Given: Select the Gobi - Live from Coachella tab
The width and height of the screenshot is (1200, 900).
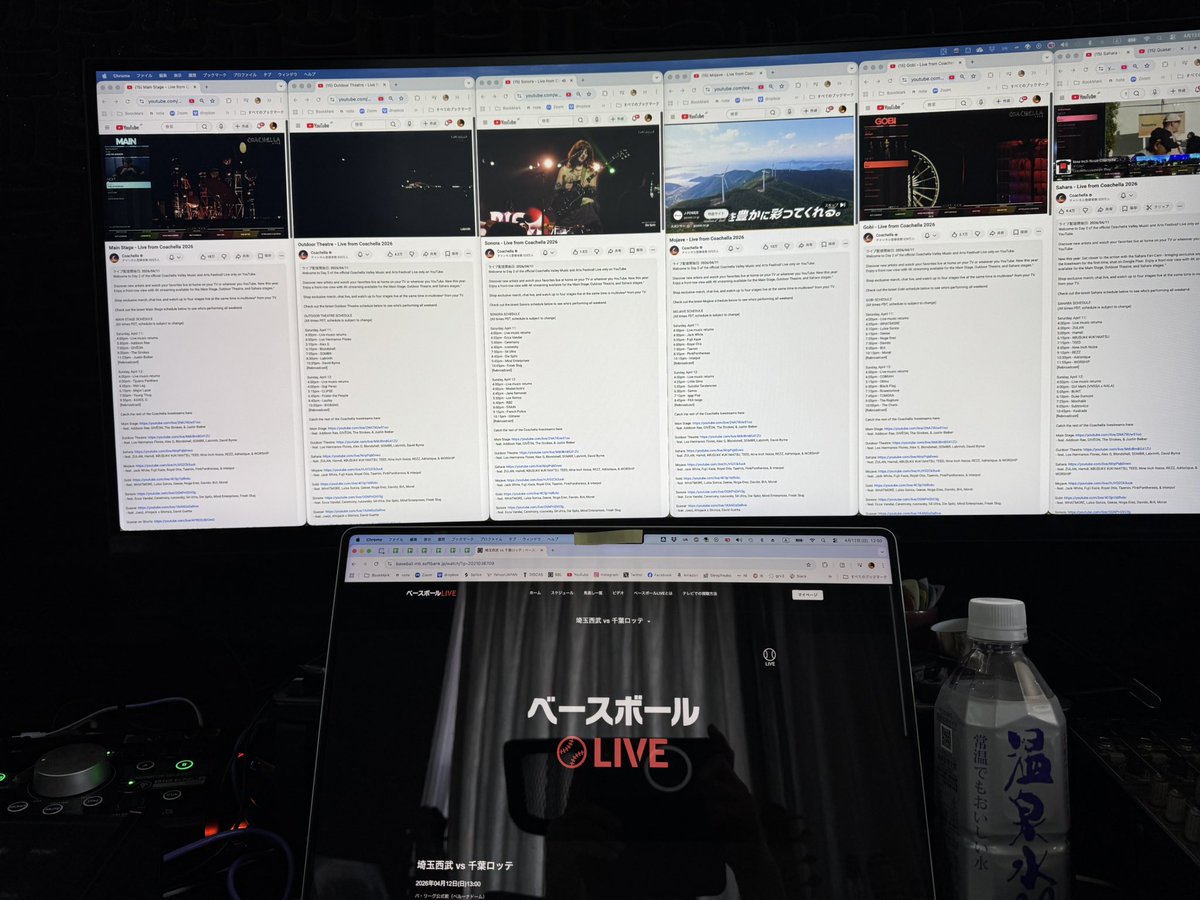Looking at the screenshot, I should point(926,66).
